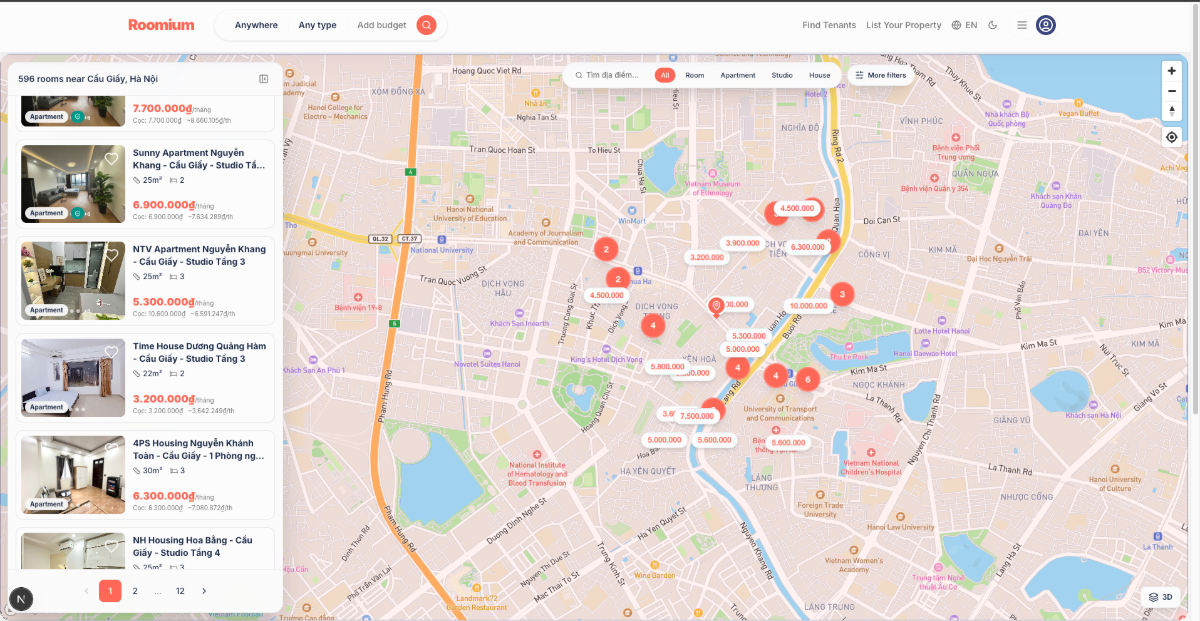Click the 5.300.000đ listing price
The image size is (1200, 621).
point(164,301)
